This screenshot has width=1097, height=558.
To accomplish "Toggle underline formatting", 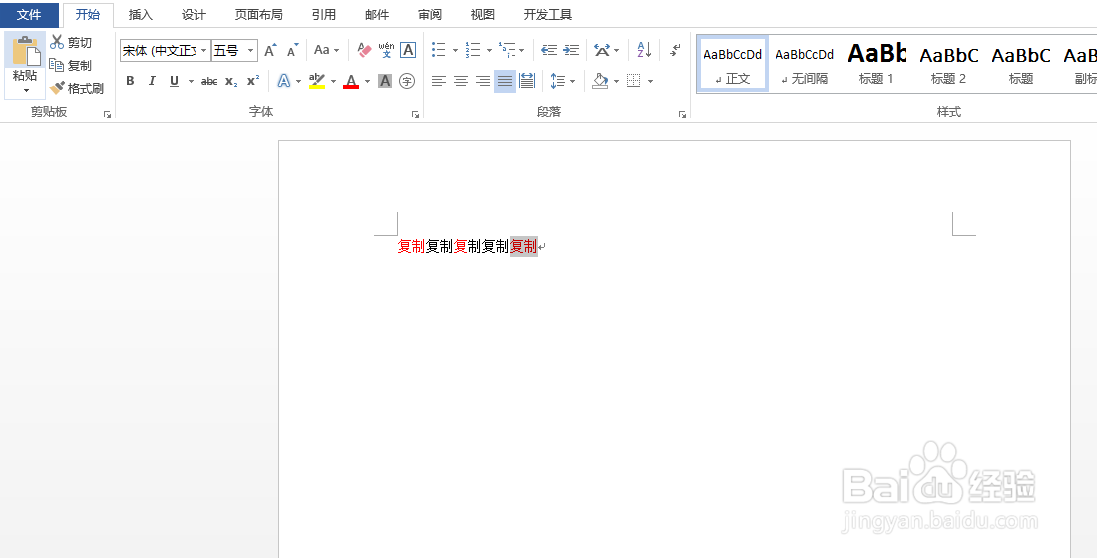I will [174, 81].
